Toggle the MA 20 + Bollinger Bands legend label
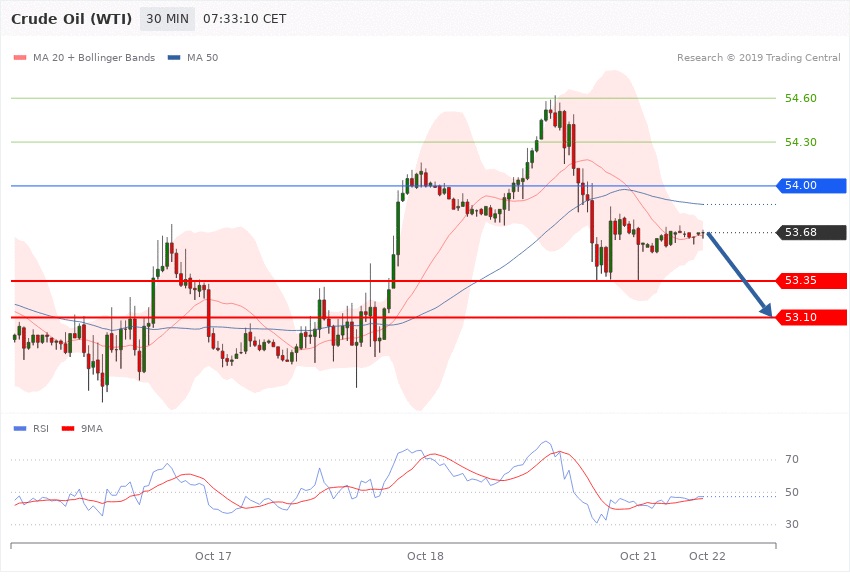Image resolution: width=850 pixels, height=576 pixels. point(94,58)
